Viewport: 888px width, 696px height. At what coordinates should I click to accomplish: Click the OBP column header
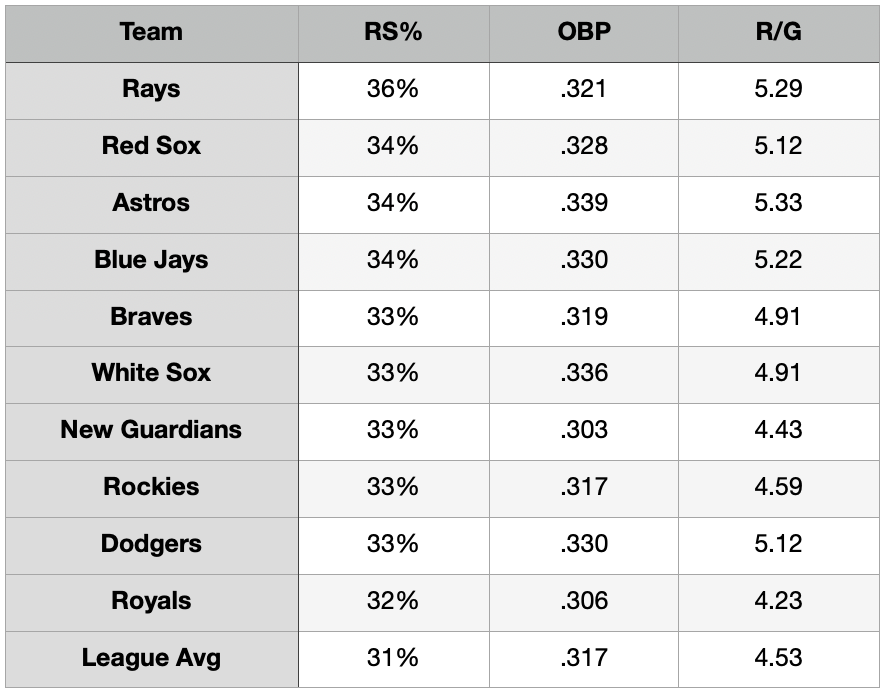(x=583, y=32)
